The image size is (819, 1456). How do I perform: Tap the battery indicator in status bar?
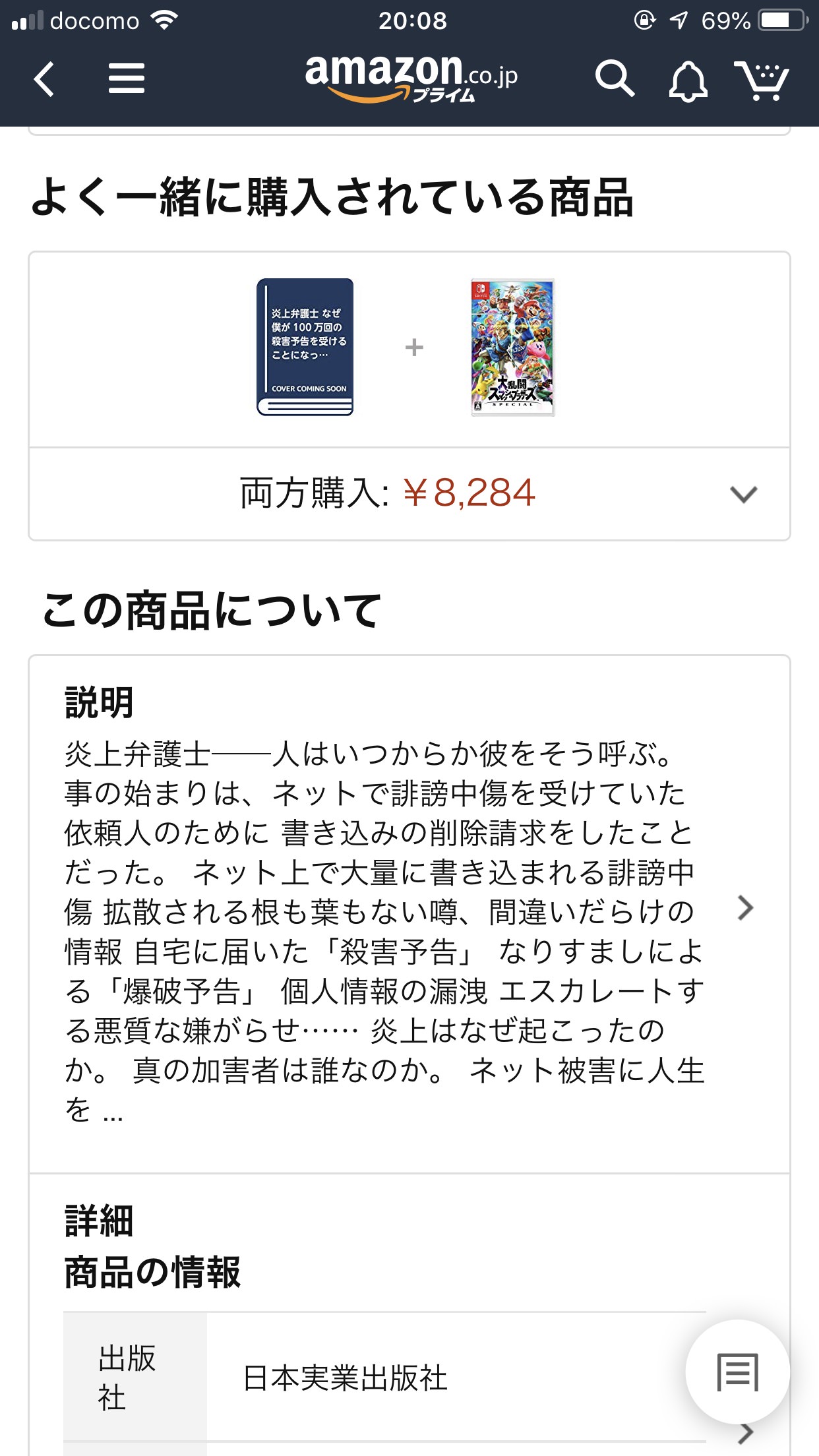783,20
